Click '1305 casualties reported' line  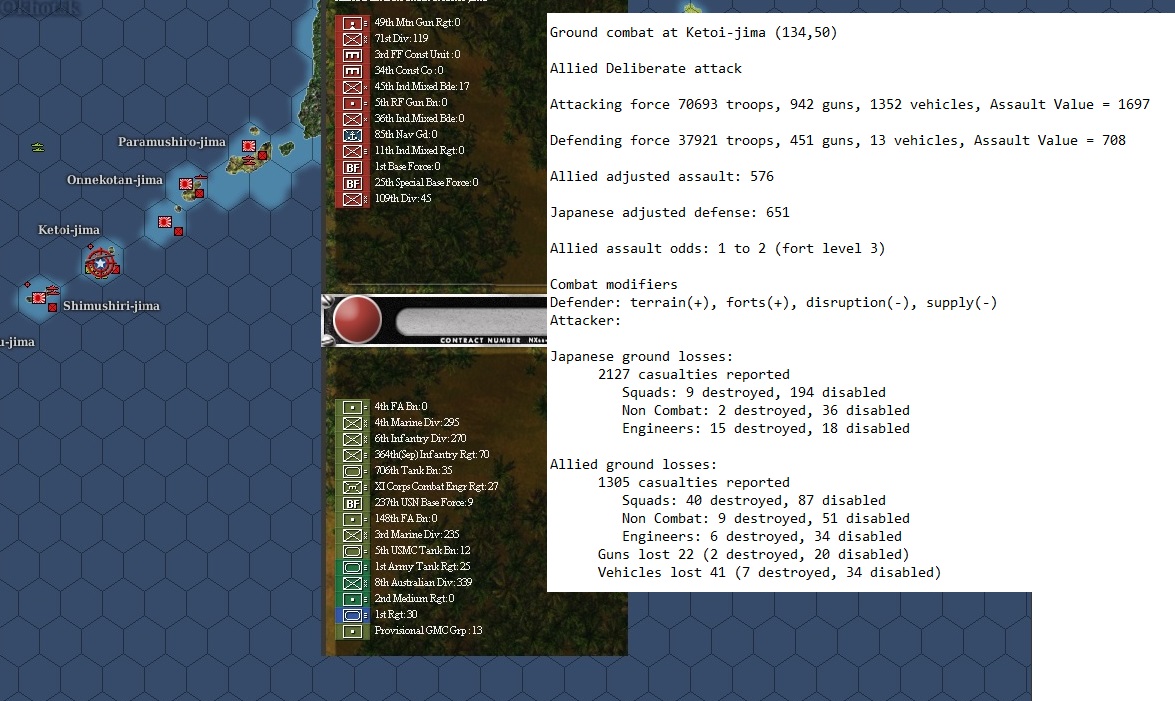tap(694, 482)
